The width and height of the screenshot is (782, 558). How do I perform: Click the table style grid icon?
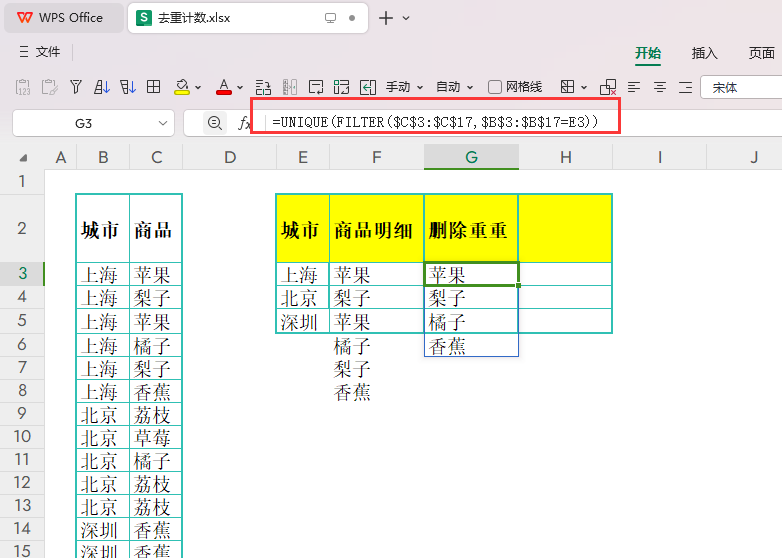[x=567, y=87]
